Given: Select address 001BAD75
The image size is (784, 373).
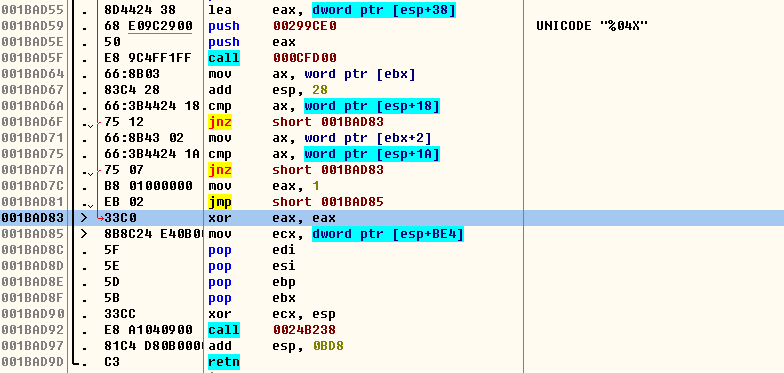Looking at the screenshot, I should pyautogui.click(x=32, y=154).
